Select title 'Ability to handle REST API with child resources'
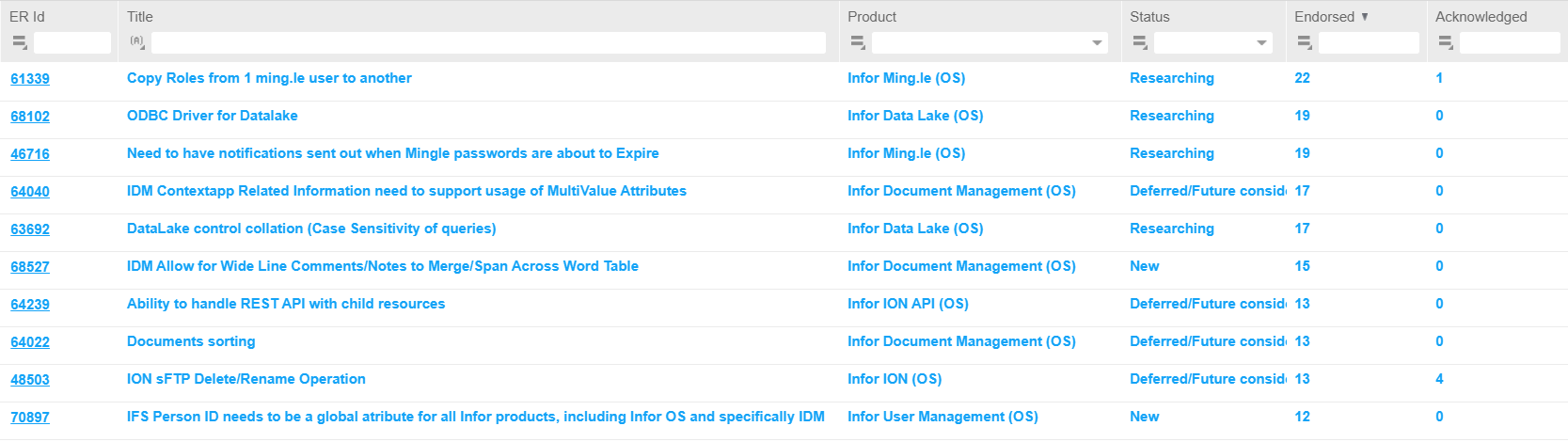The width and height of the screenshot is (1568, 442). click(x=286, y=304)
